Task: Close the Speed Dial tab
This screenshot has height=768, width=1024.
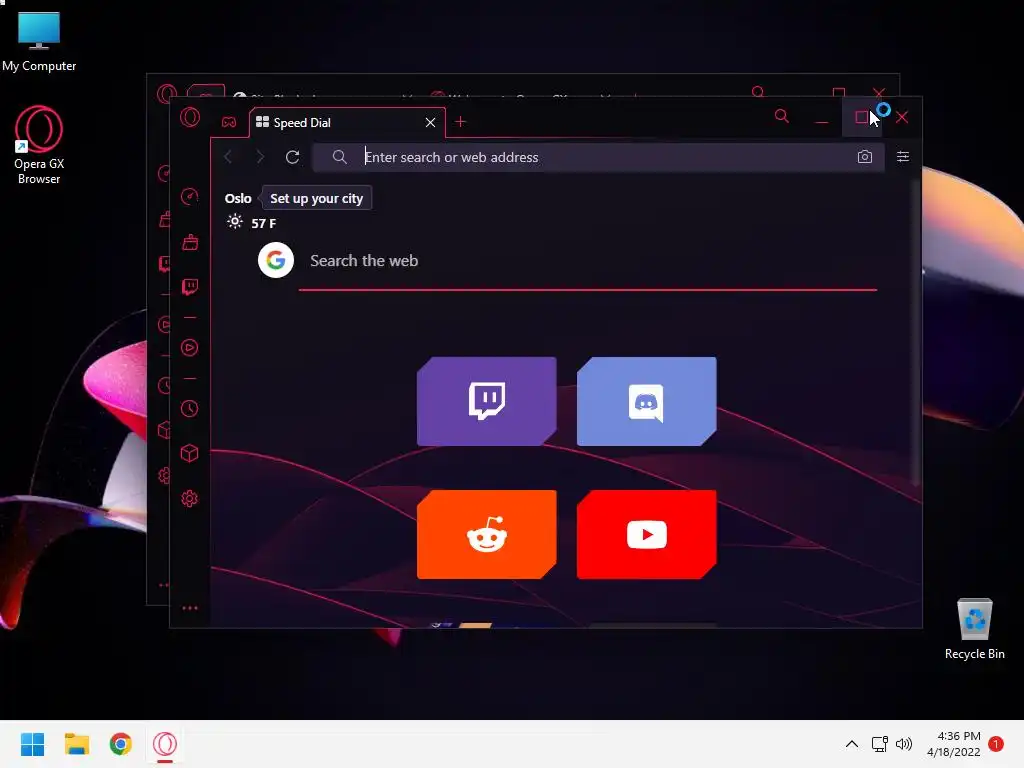Action: point(430,122)
